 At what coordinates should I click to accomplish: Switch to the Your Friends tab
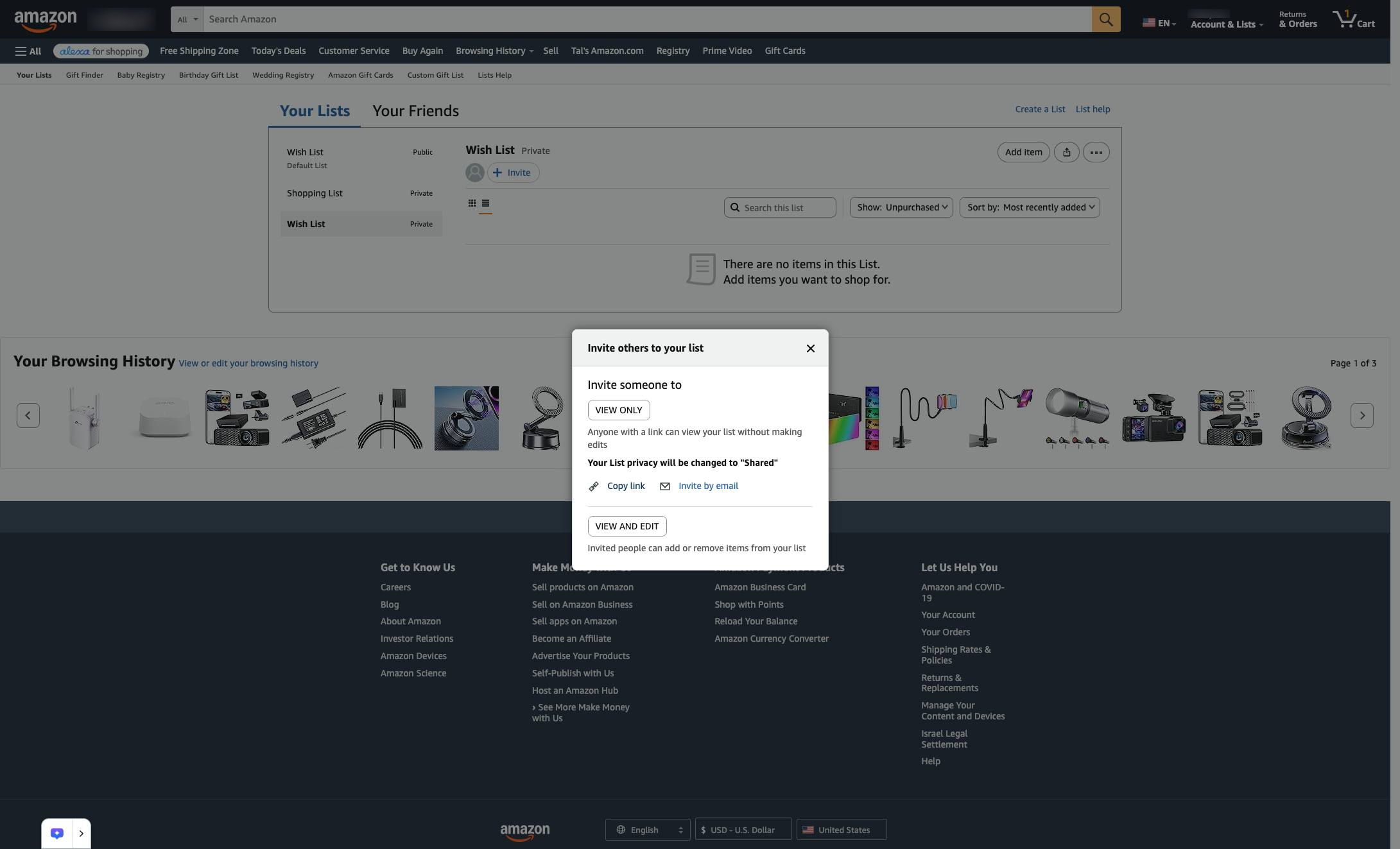[x=415, y=111]
